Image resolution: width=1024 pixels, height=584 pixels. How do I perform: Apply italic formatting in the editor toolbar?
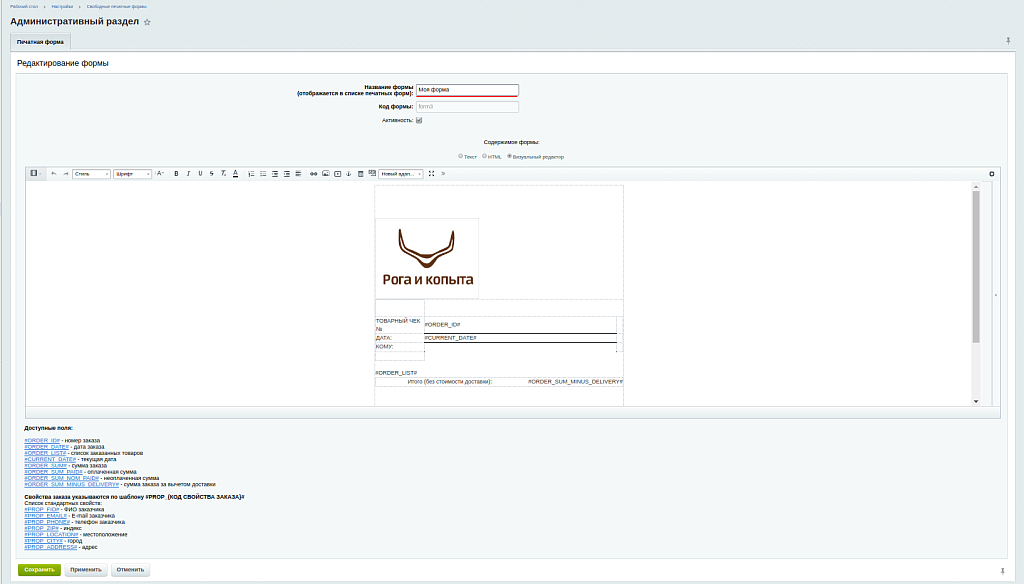tap(188, 174)
